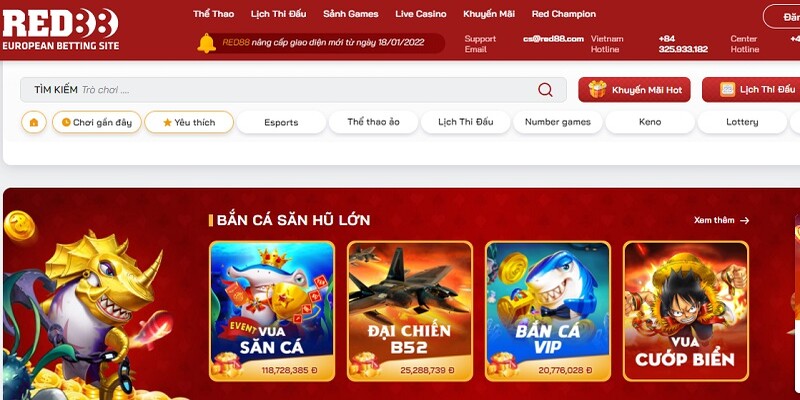
Task: Click the Xem thêm arrow link
Action: [721, 220]
